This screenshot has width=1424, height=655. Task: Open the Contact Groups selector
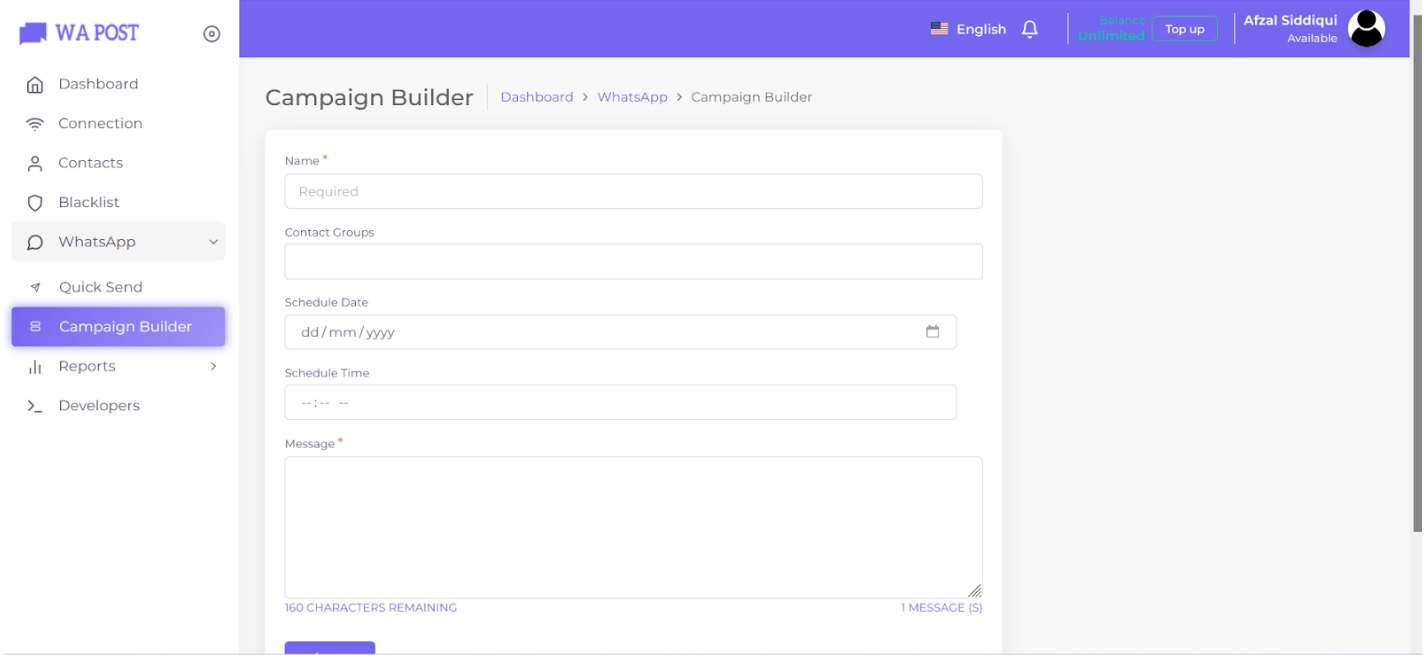pyautogui.click(x=633, y=261)
